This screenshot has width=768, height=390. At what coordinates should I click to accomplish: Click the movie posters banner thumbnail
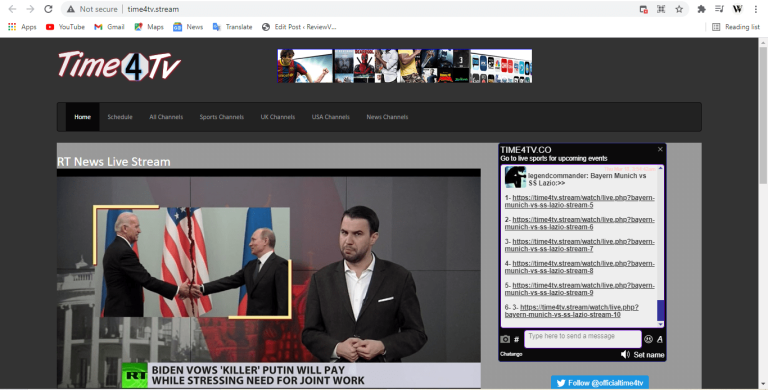(402, 66)
